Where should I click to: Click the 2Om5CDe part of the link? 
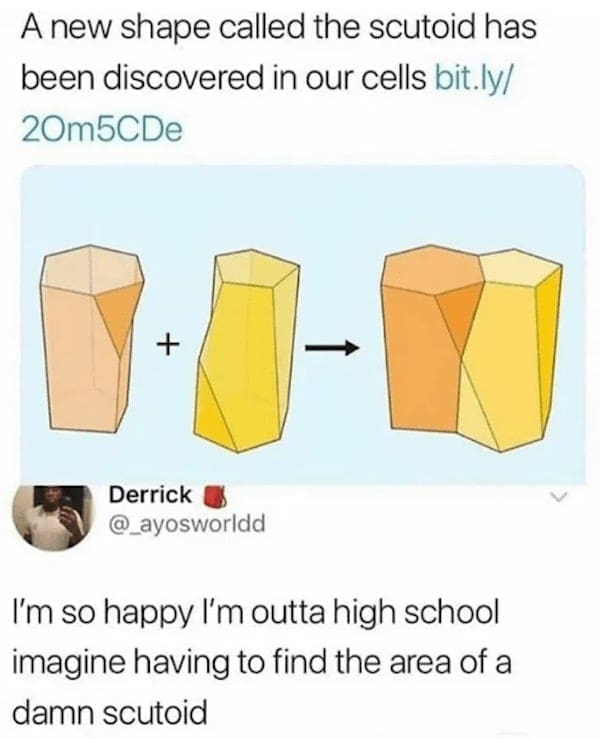point(101,130)
